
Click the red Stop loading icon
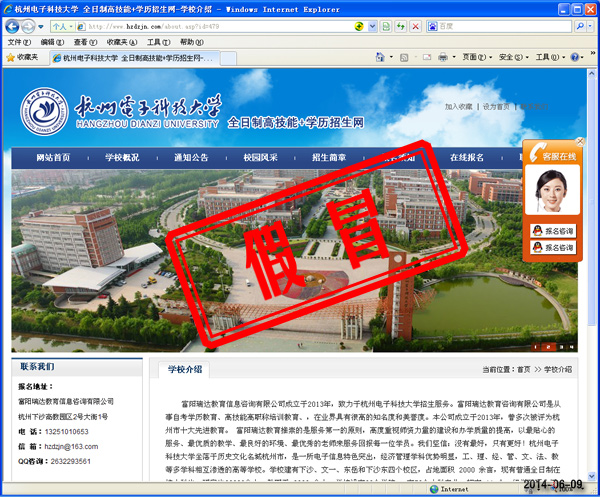pyautogui.click(x=415, y=26)
